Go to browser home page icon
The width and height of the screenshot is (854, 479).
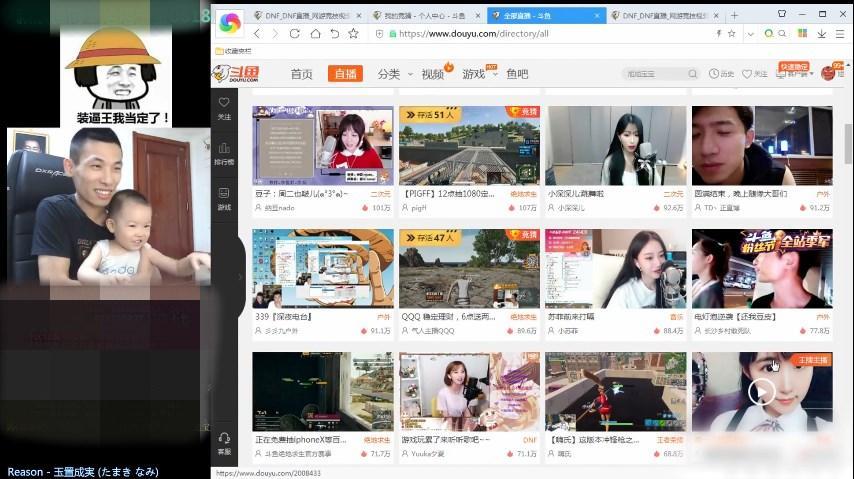coord(316,33)
